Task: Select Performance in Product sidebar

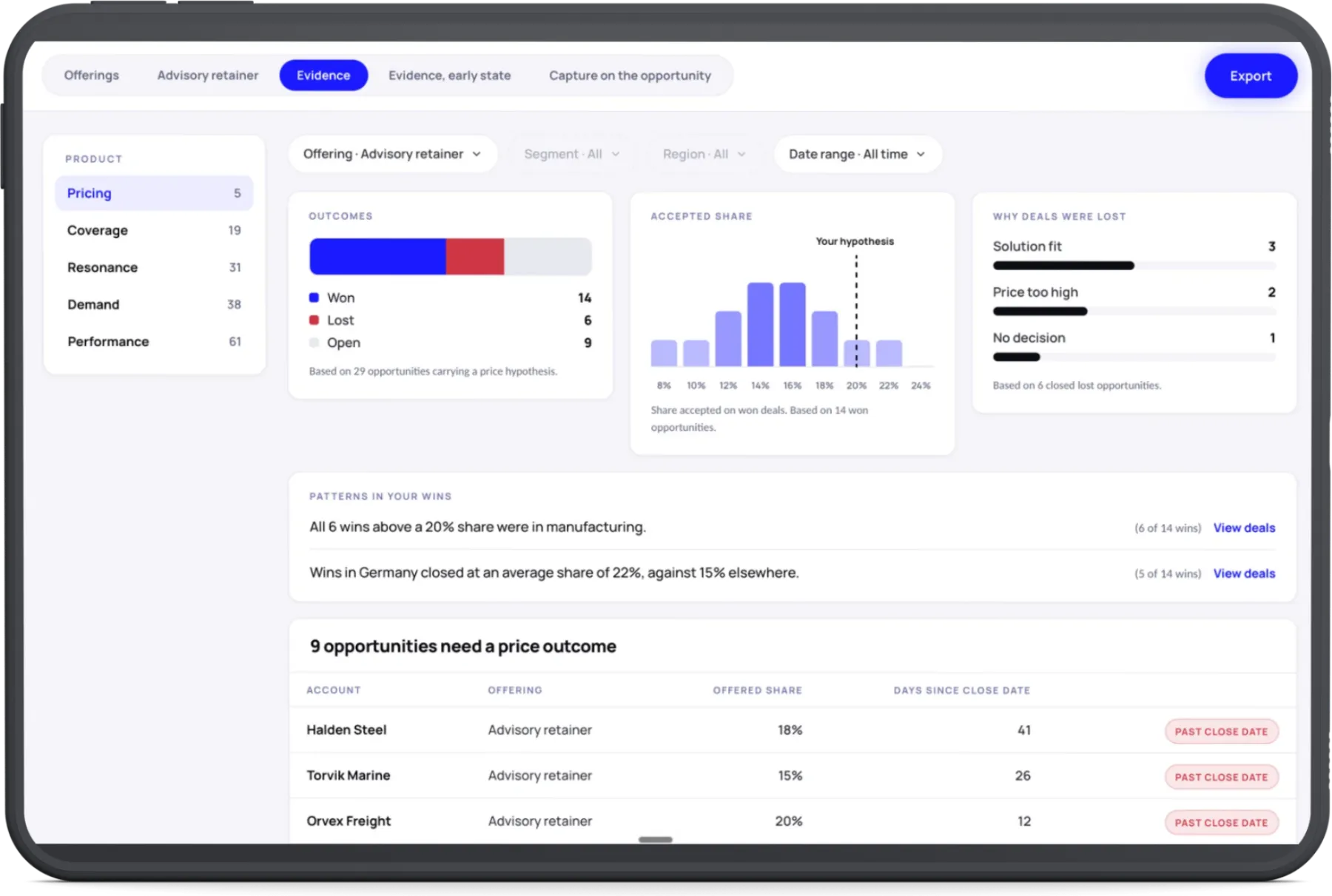Action: tap(154, 341)
